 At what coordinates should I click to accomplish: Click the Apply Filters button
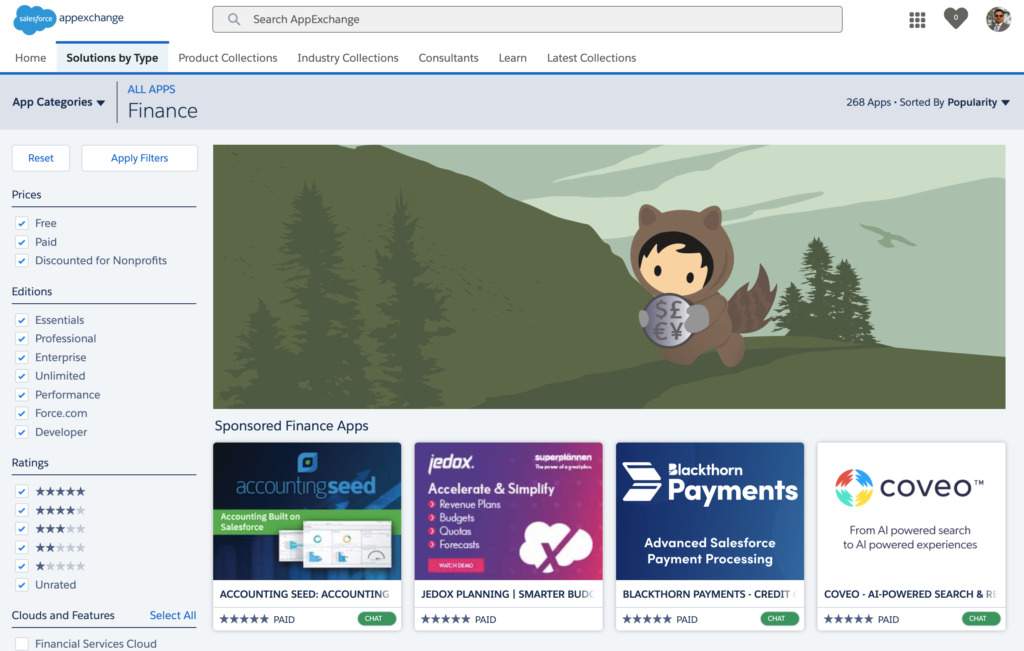tap(140, 158)
